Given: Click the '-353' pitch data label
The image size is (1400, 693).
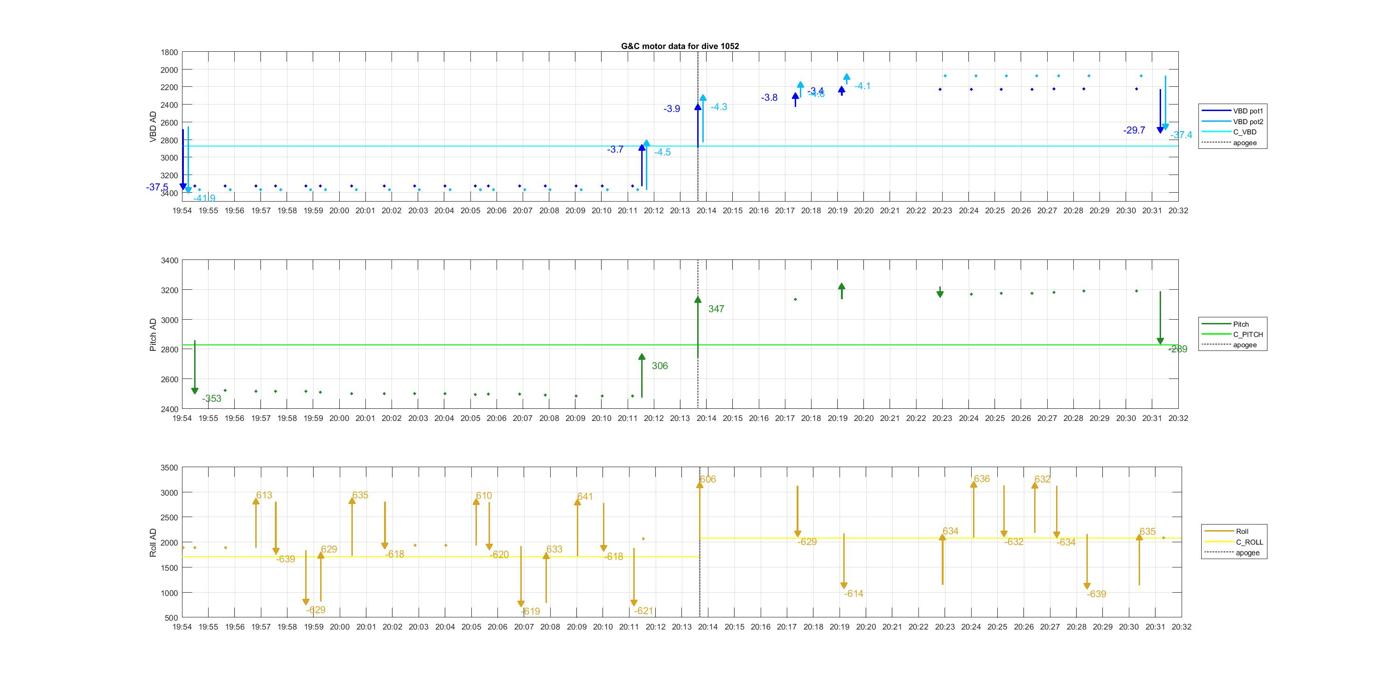Looking at the screenshot, I should click(x=211, y=399).
